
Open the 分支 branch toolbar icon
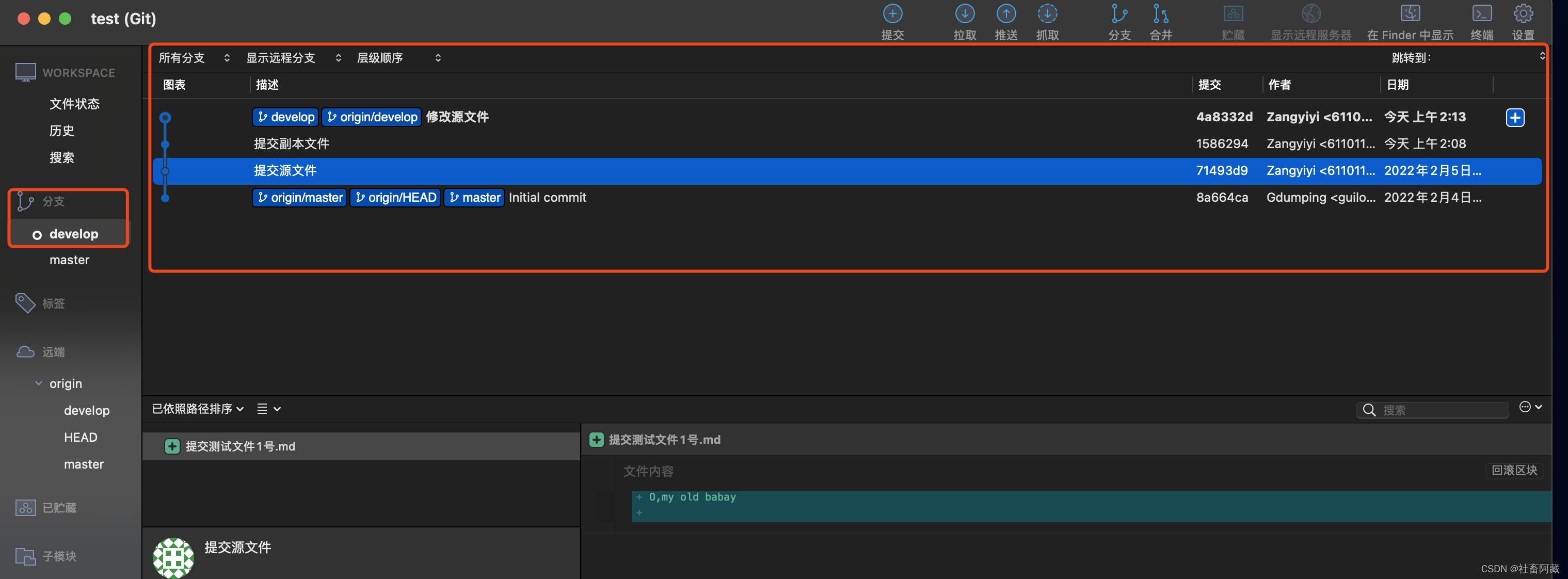coord(1119,14)
